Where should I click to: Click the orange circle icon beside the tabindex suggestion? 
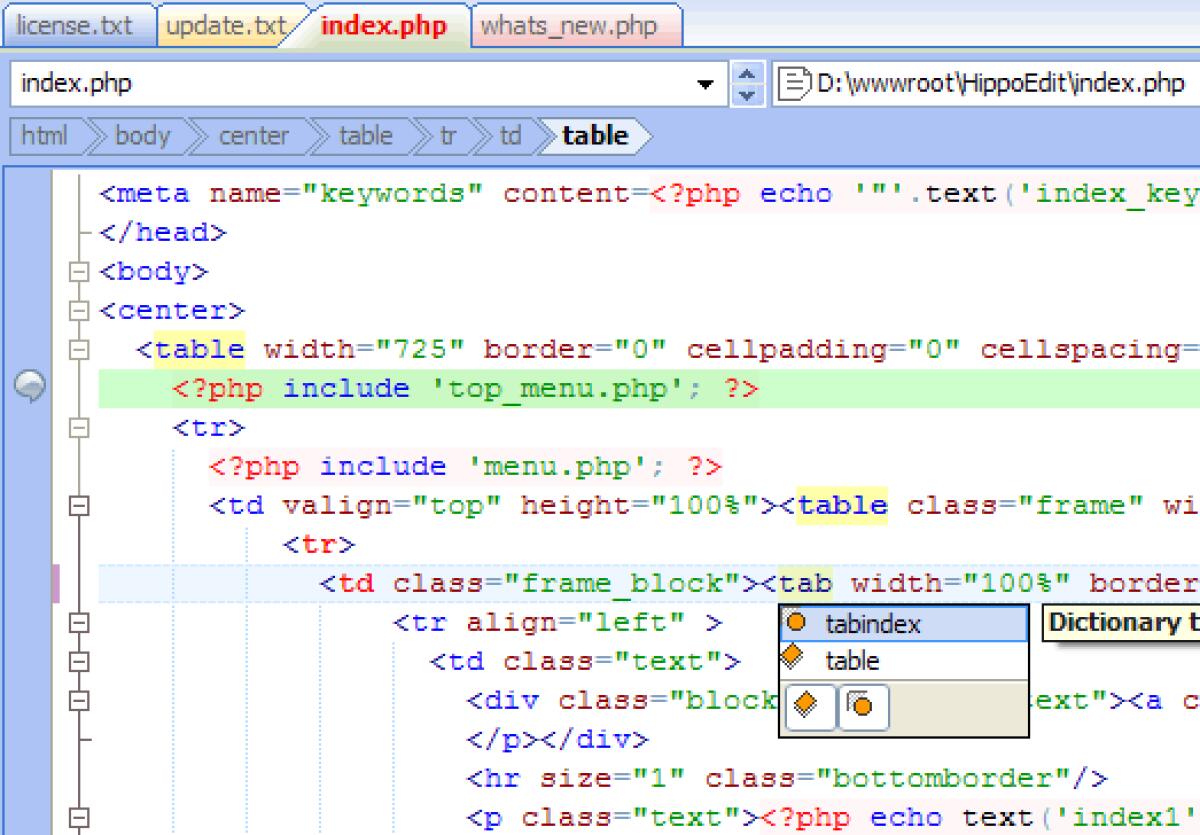pos(797,622)
